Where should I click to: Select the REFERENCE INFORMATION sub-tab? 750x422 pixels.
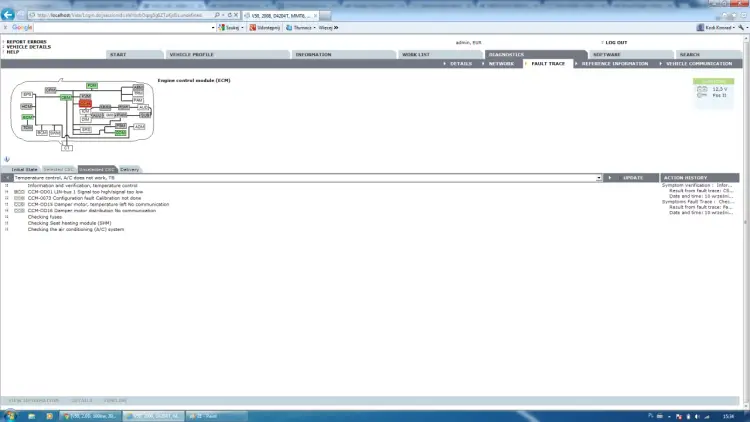614,64
